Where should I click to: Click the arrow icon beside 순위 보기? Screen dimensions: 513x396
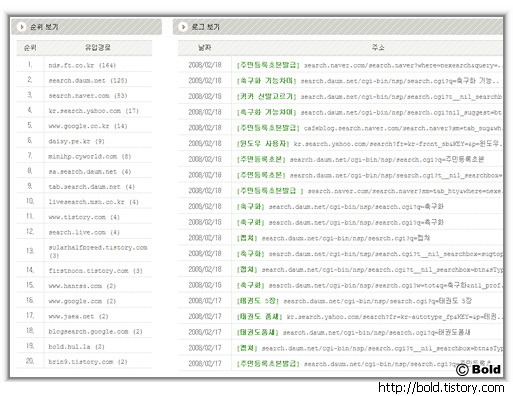[x=21, y=27]
